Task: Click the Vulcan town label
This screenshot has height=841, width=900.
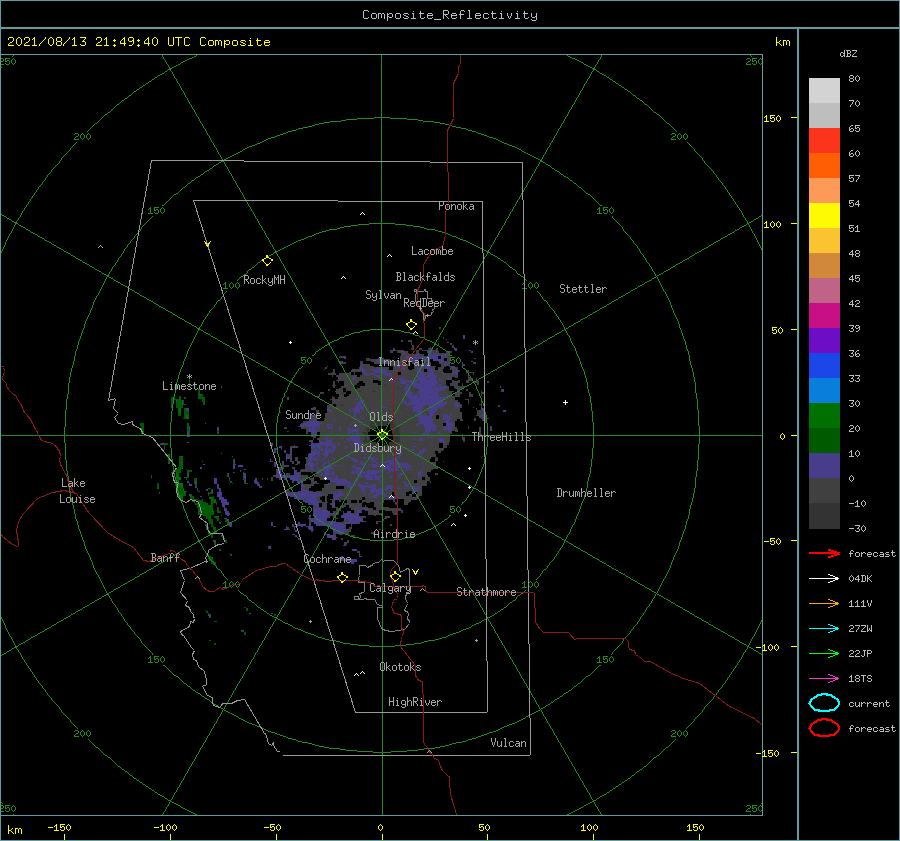Action: [508, 743]
